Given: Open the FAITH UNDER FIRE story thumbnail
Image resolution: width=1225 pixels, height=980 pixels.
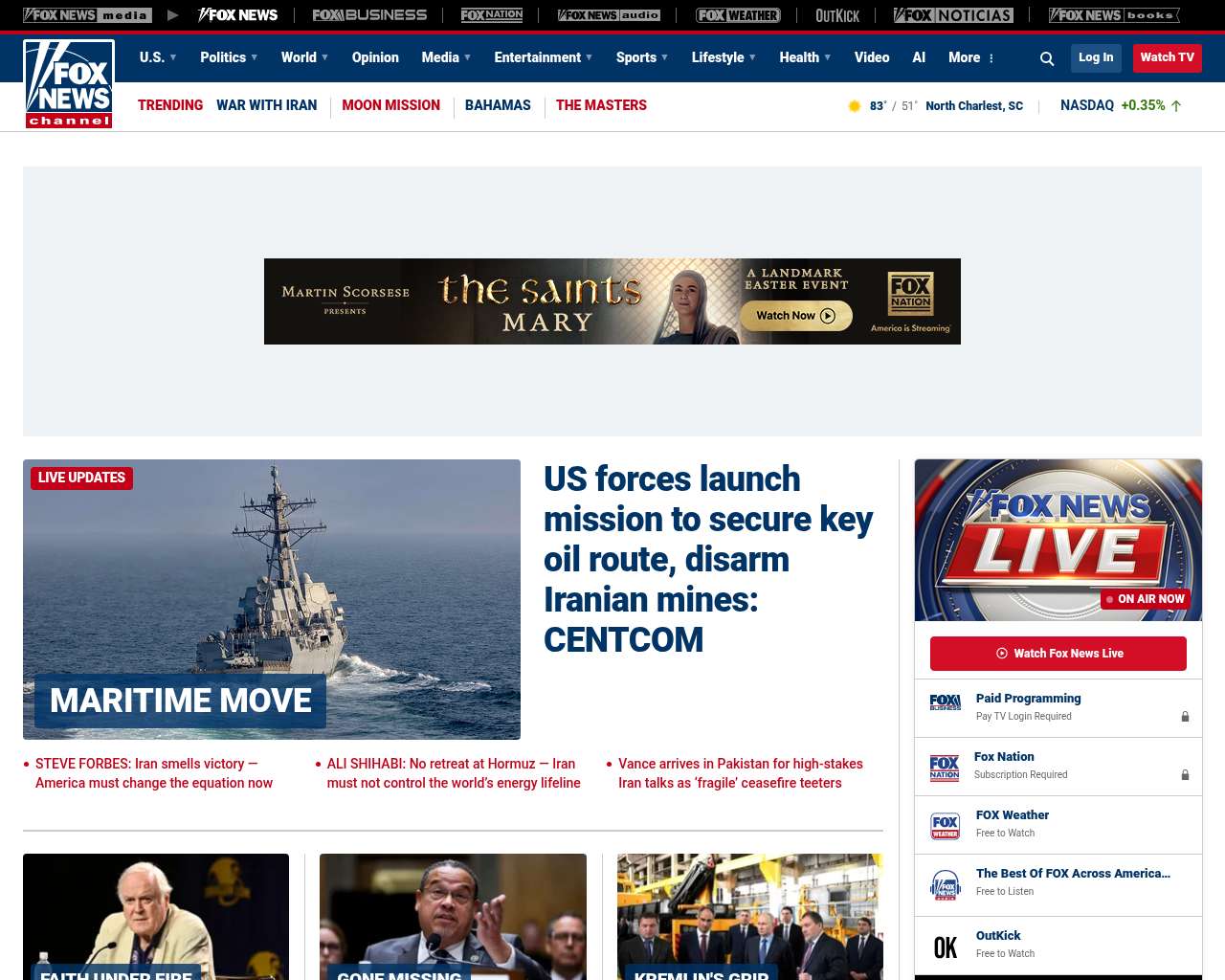Looking at the screenshot, I should 156,917.
